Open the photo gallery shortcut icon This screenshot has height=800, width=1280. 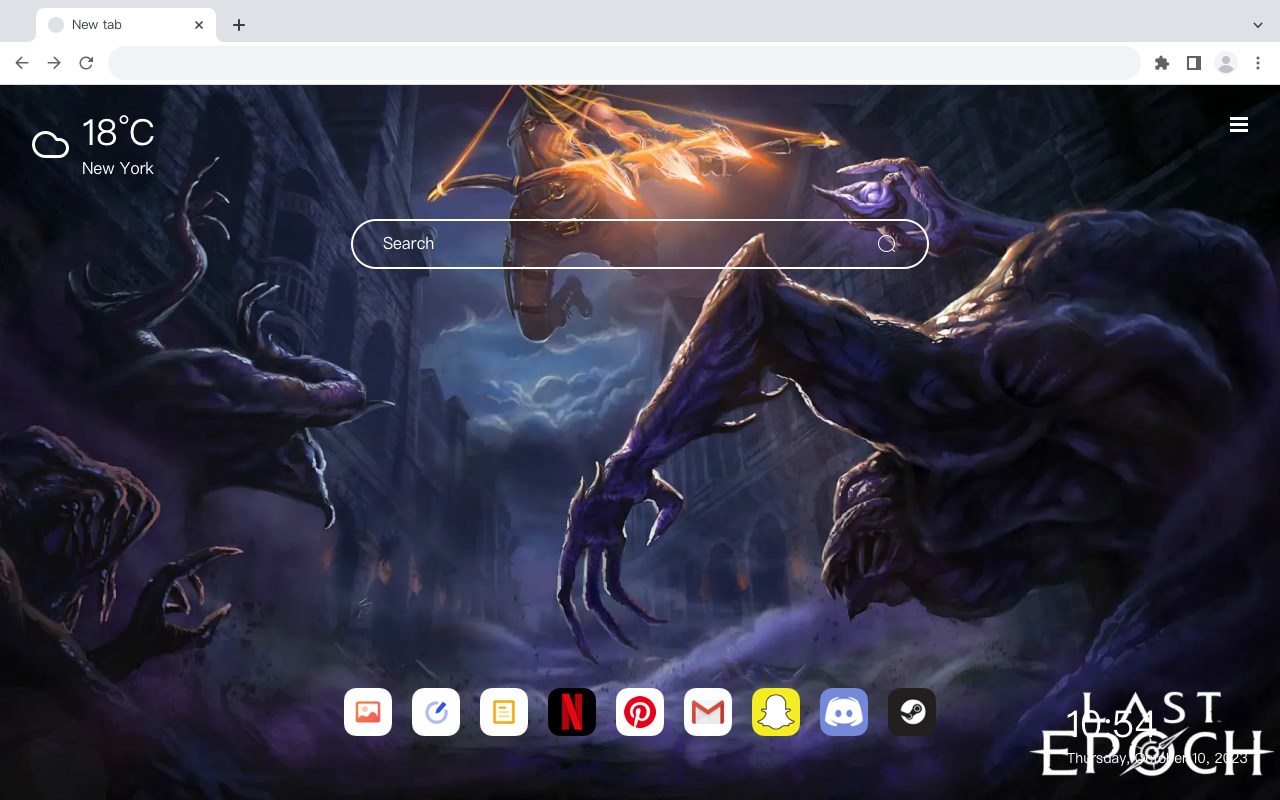coord(368,712)
